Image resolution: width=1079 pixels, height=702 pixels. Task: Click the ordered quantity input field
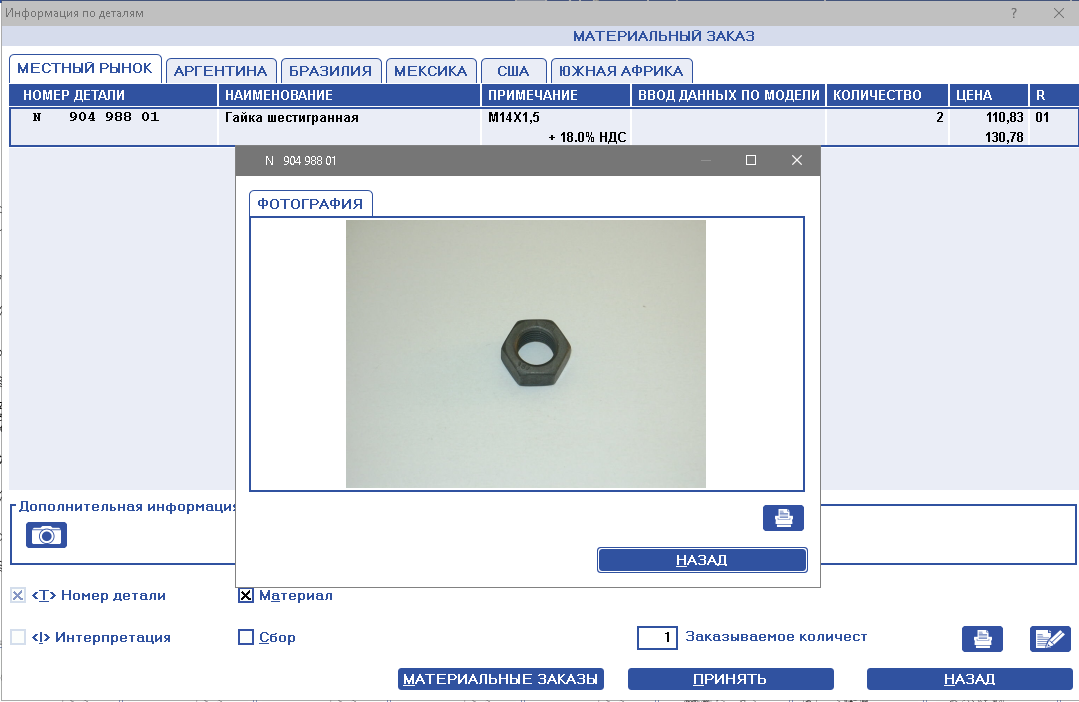pyautogui.click(x=657, y=637)
